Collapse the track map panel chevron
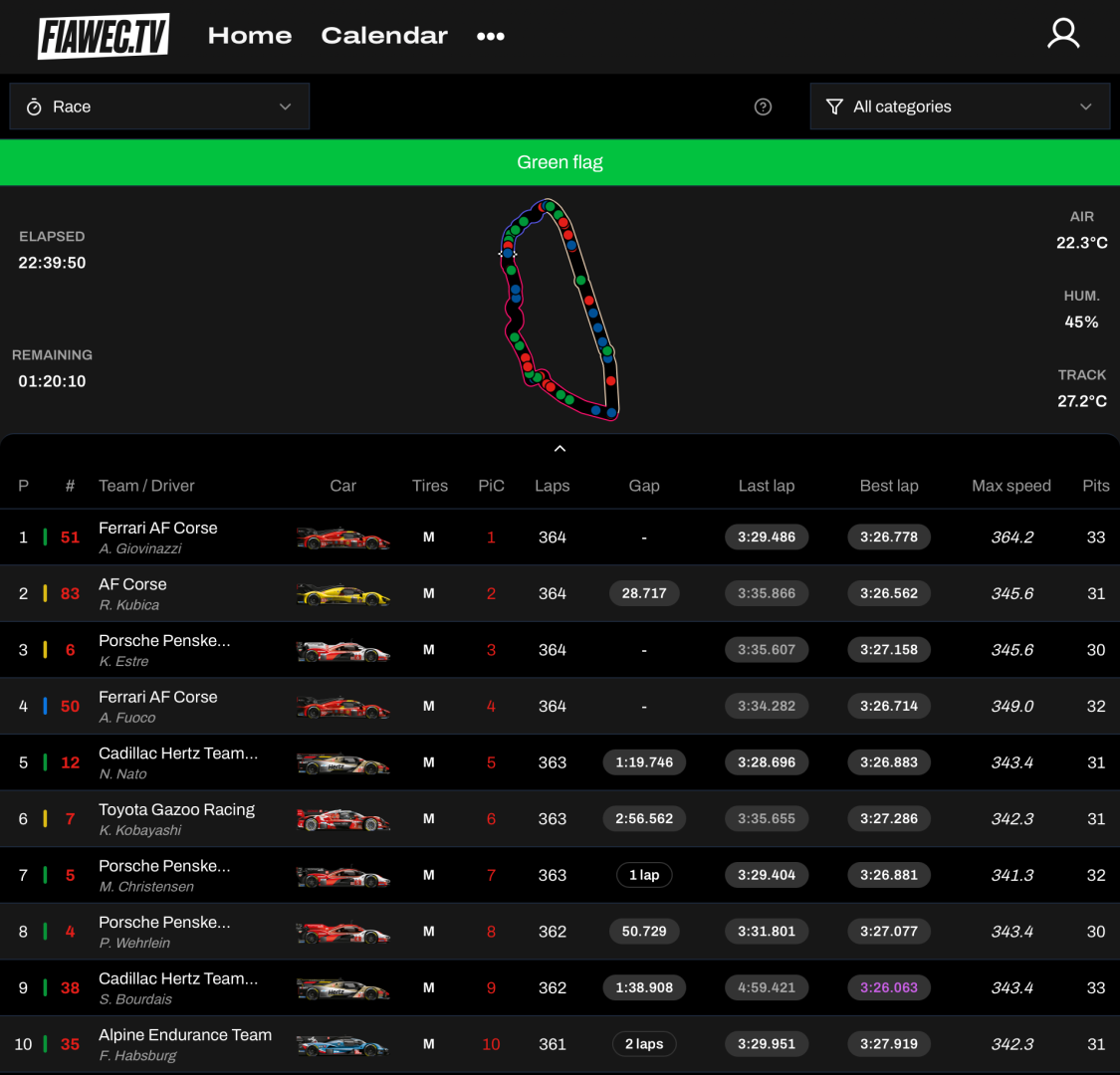 [560, 449]
